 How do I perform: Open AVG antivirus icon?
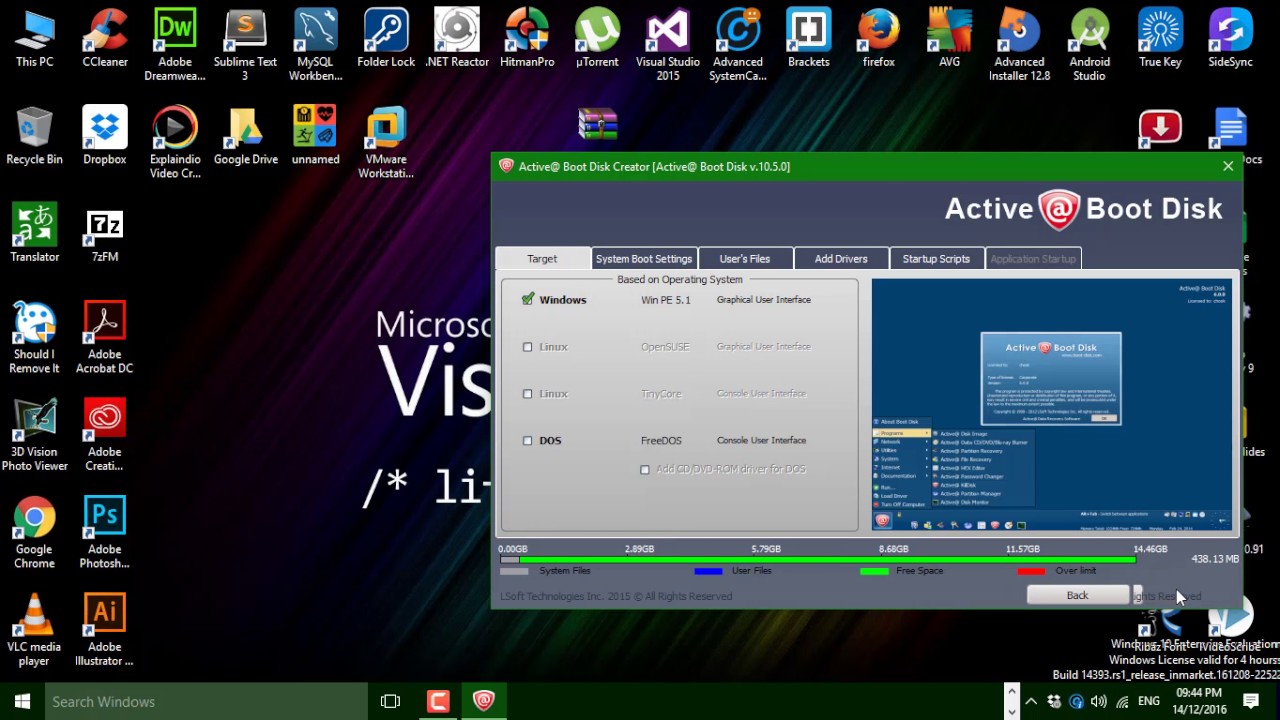point(949,40)
